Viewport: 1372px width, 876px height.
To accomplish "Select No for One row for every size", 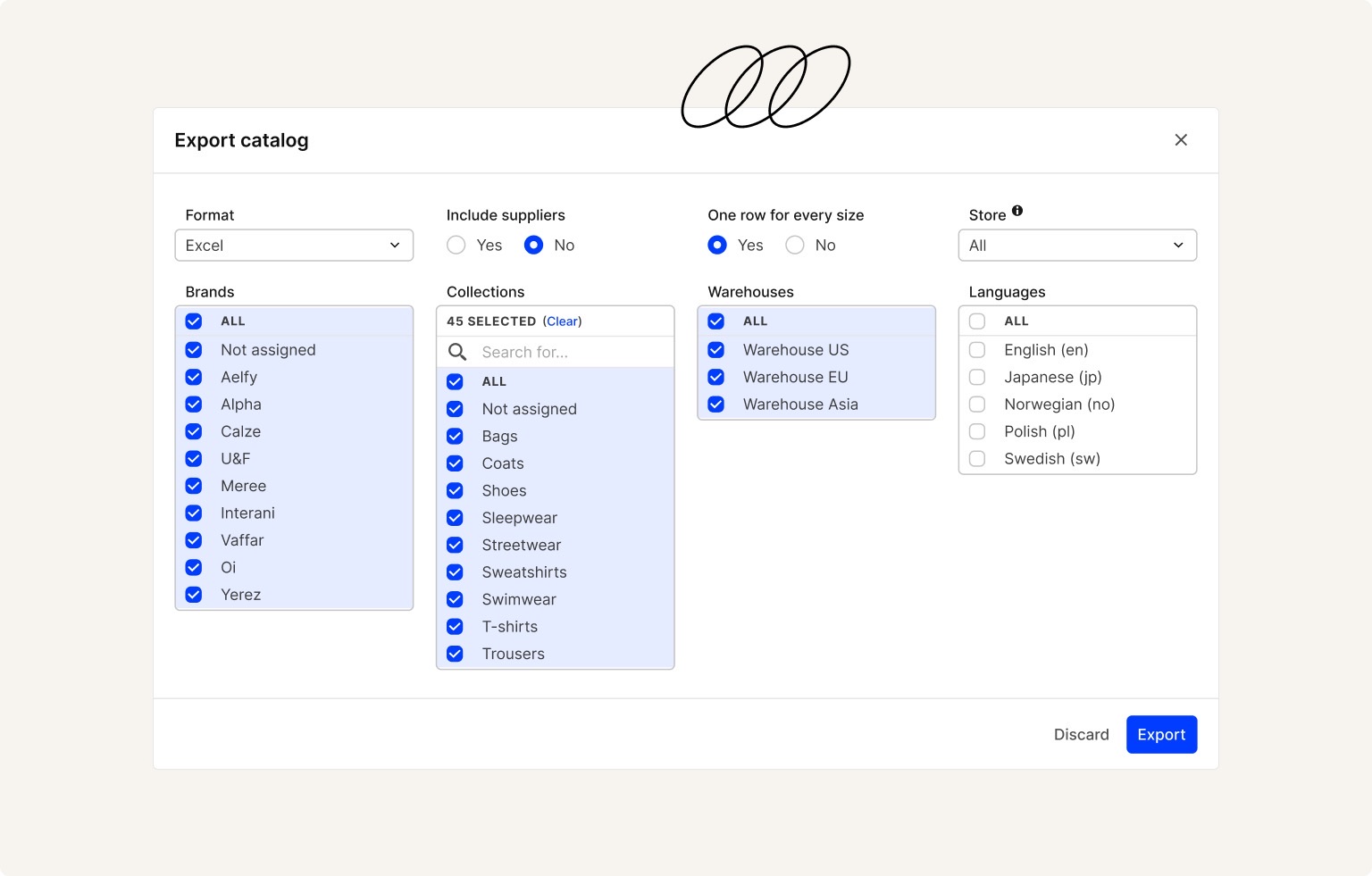I will 795,246.
